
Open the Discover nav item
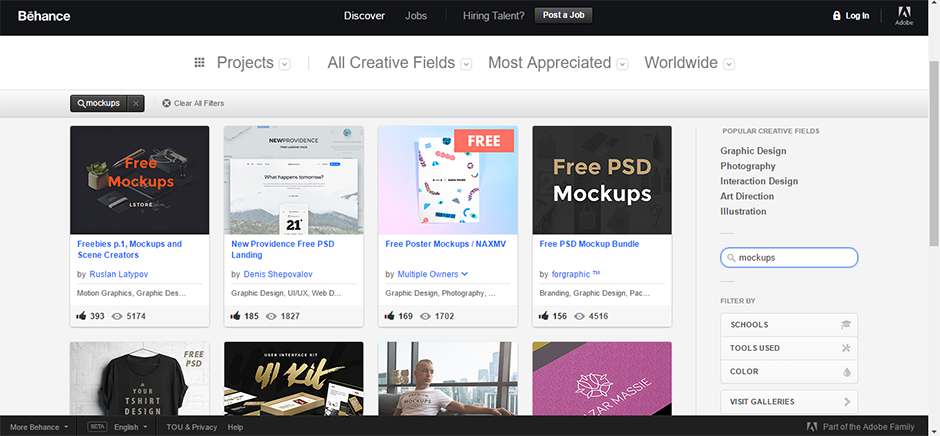(x=364, y=16)
